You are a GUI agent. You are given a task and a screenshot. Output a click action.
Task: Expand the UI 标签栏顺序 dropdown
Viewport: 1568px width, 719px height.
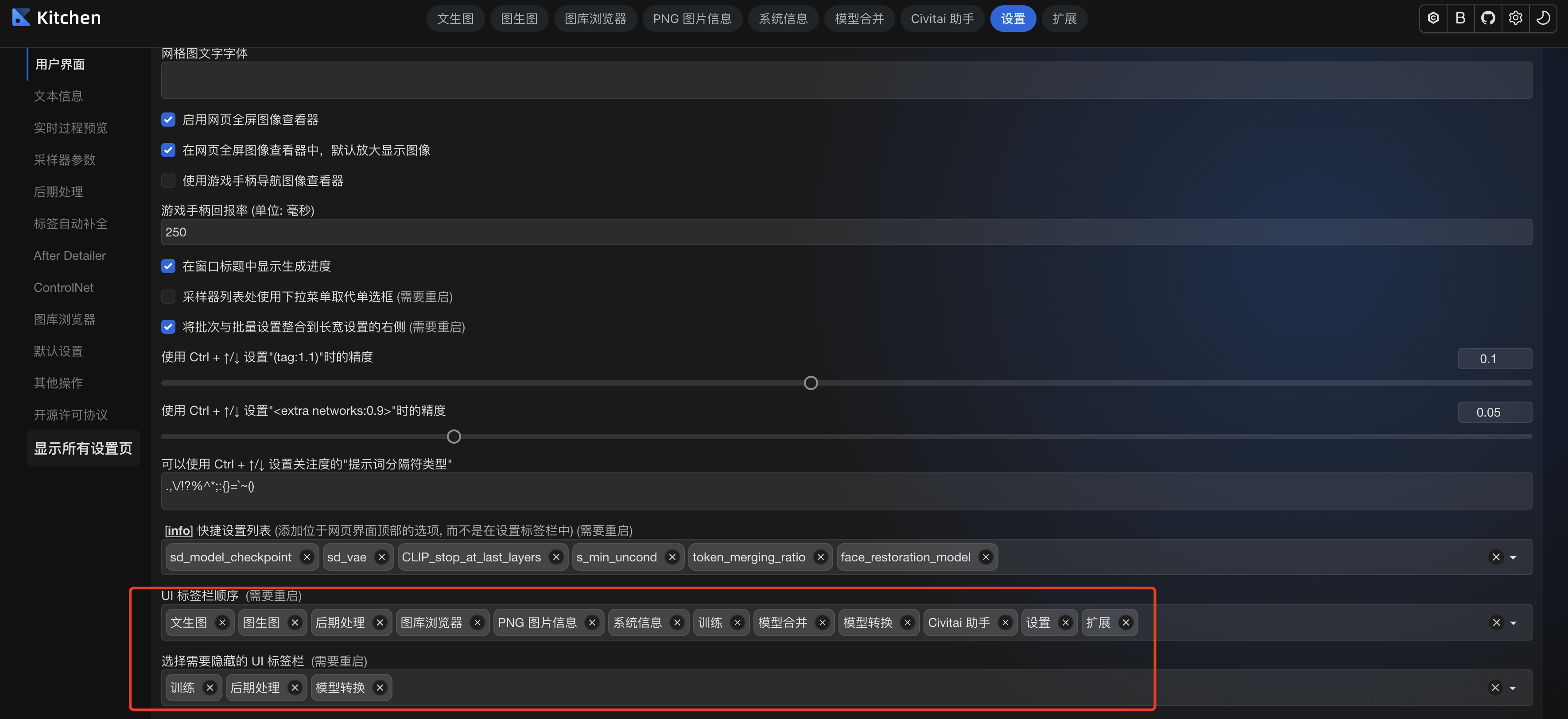(1512, 622)
